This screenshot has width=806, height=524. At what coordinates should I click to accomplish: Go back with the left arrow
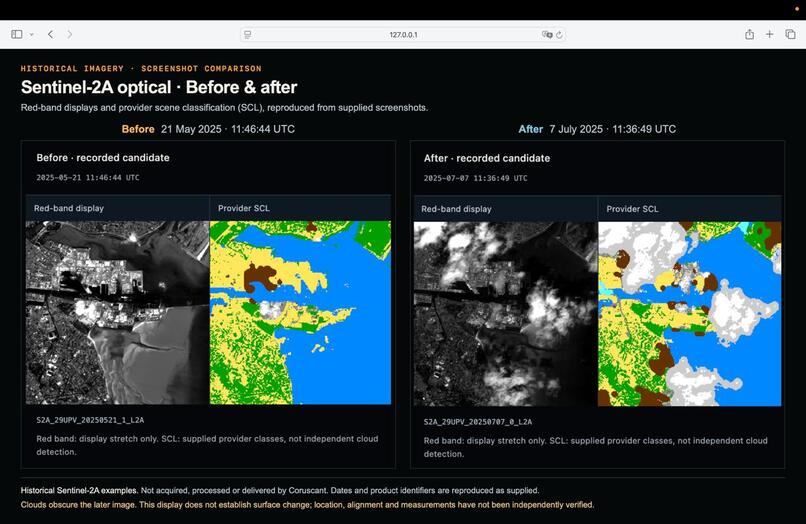[50, 34]
